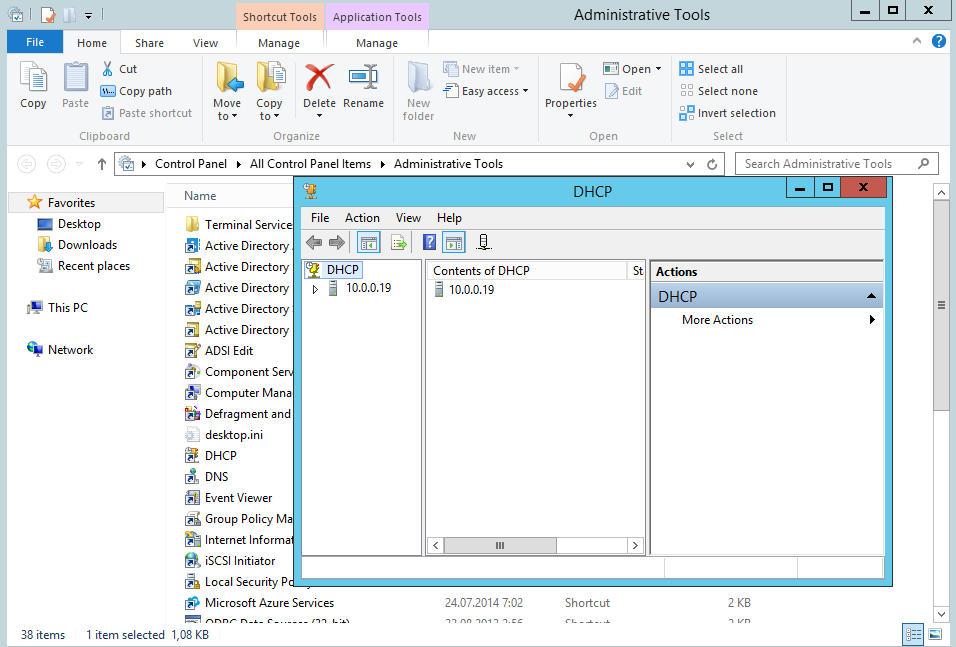This screenshot has height=647, width=956.
Task: Click horizontal scrollbar right arrow in DHCP
Action: click(x=635, y=545)
